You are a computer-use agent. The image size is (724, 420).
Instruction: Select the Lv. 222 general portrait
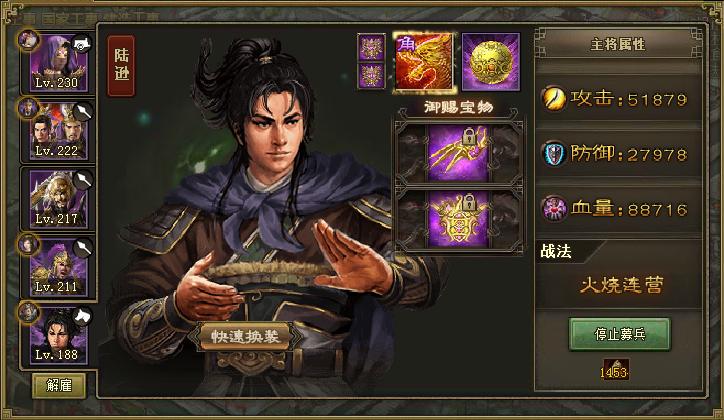coord(58,131)
